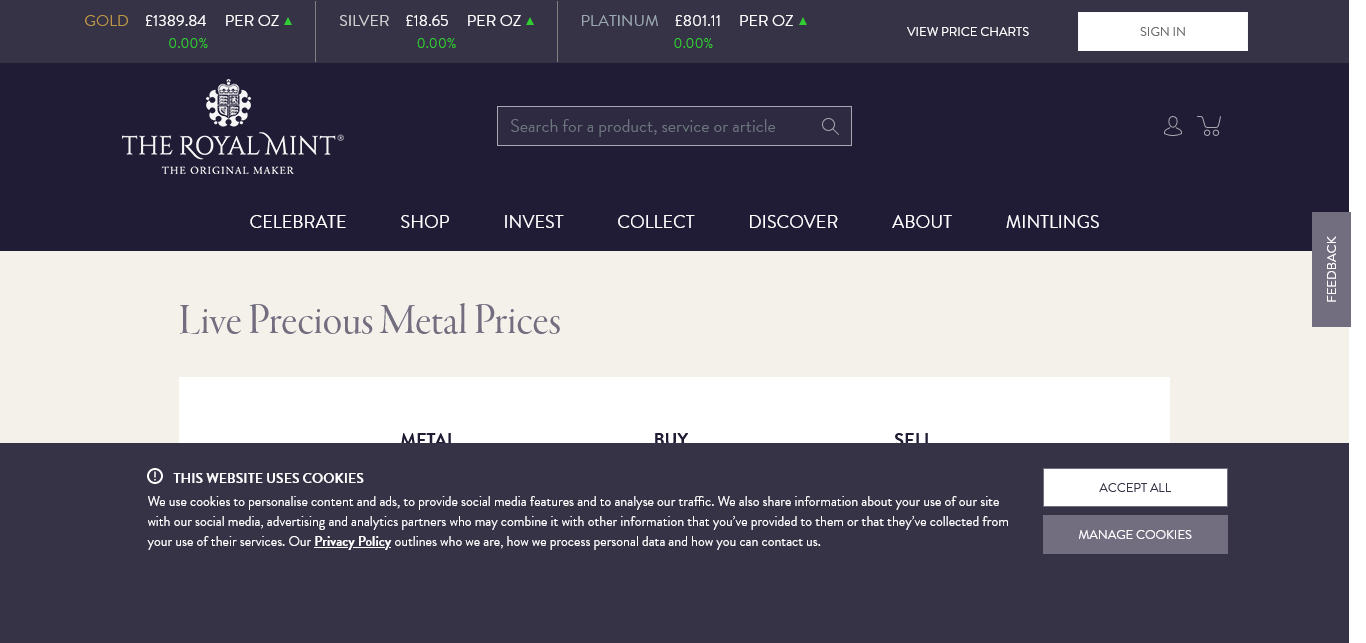Open the Shop menu
Screen dimensions: 1366x643
[x=425, y=222]
